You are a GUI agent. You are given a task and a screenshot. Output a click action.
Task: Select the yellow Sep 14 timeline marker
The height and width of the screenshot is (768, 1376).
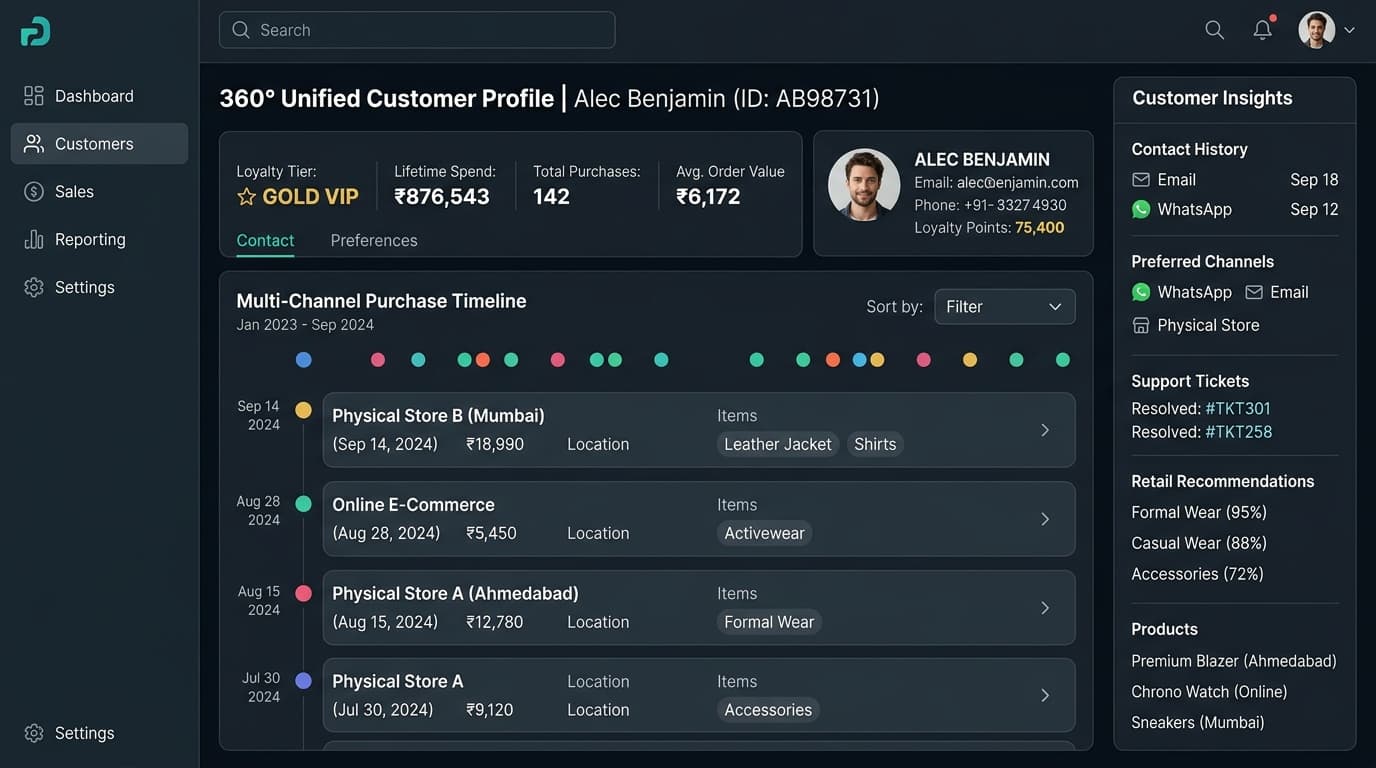(303, 410)
